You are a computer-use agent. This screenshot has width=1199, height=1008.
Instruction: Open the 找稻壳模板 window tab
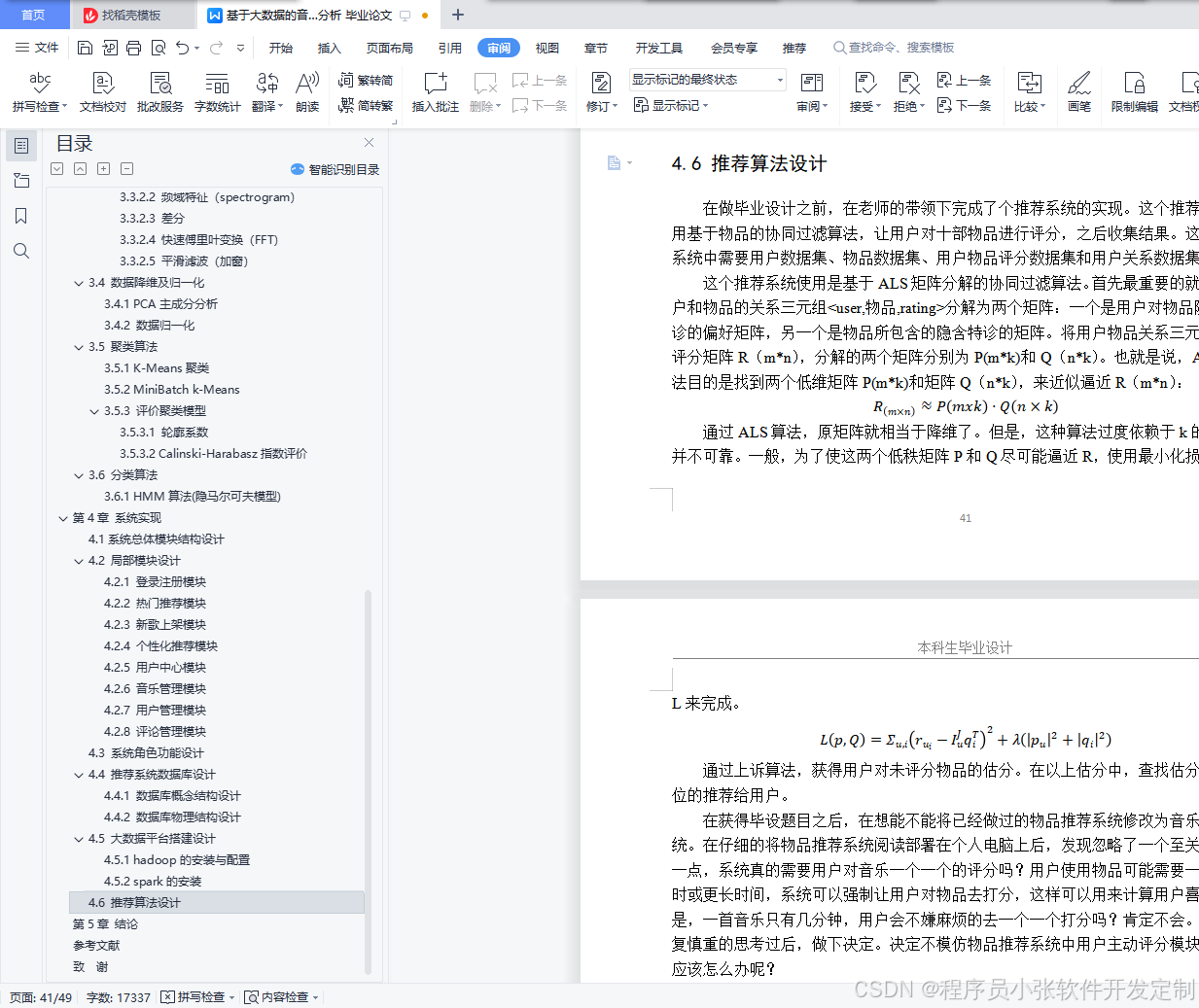point(131,15)
